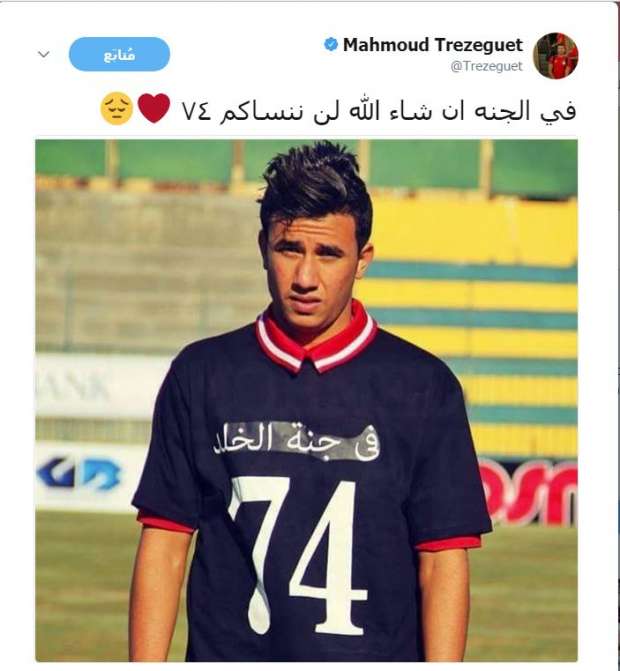Click the red heart emoji in tweet

click(x=154, y=109)
